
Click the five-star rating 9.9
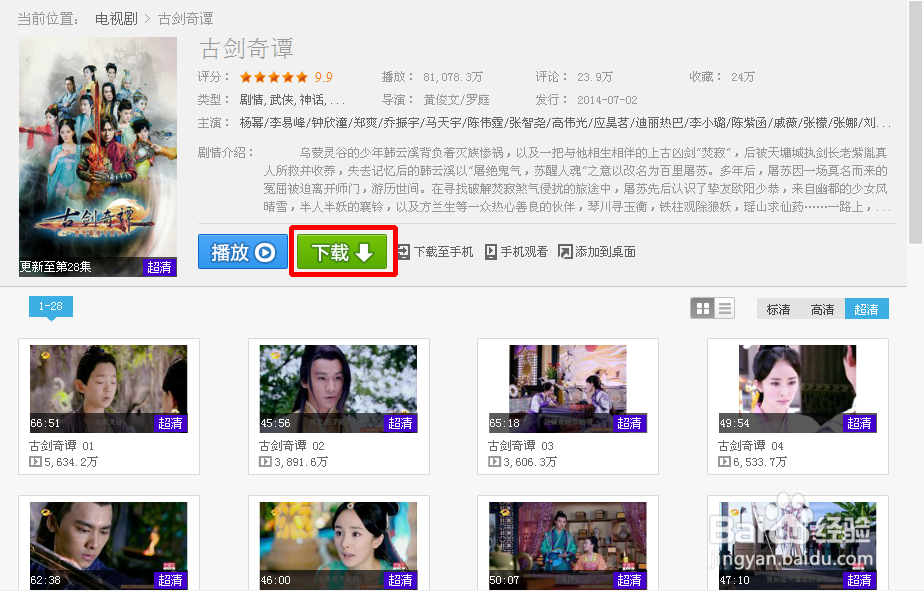[x=286, y=77]
